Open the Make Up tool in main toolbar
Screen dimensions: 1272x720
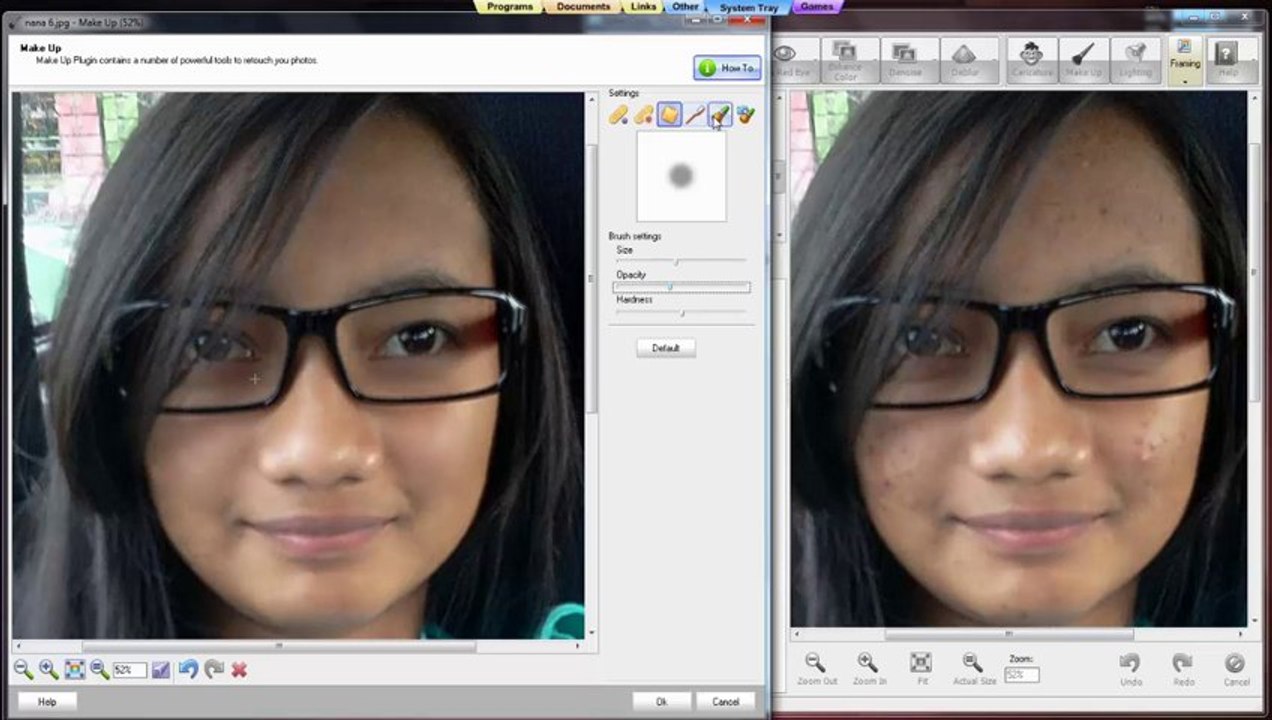click(1083, 60)
